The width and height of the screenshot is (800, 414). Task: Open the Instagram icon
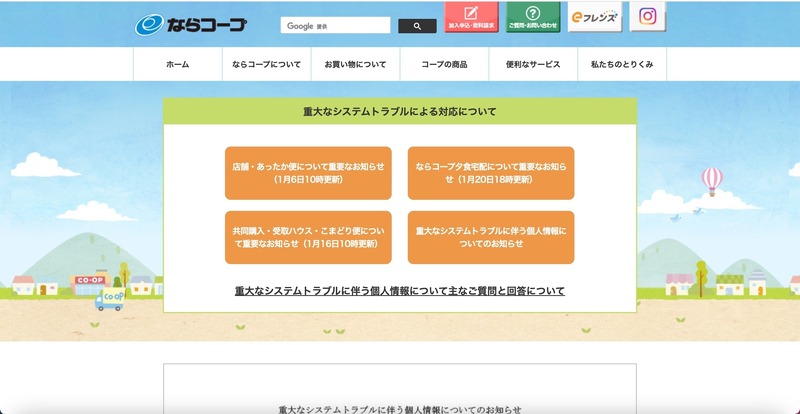click(x=647, y=17)
